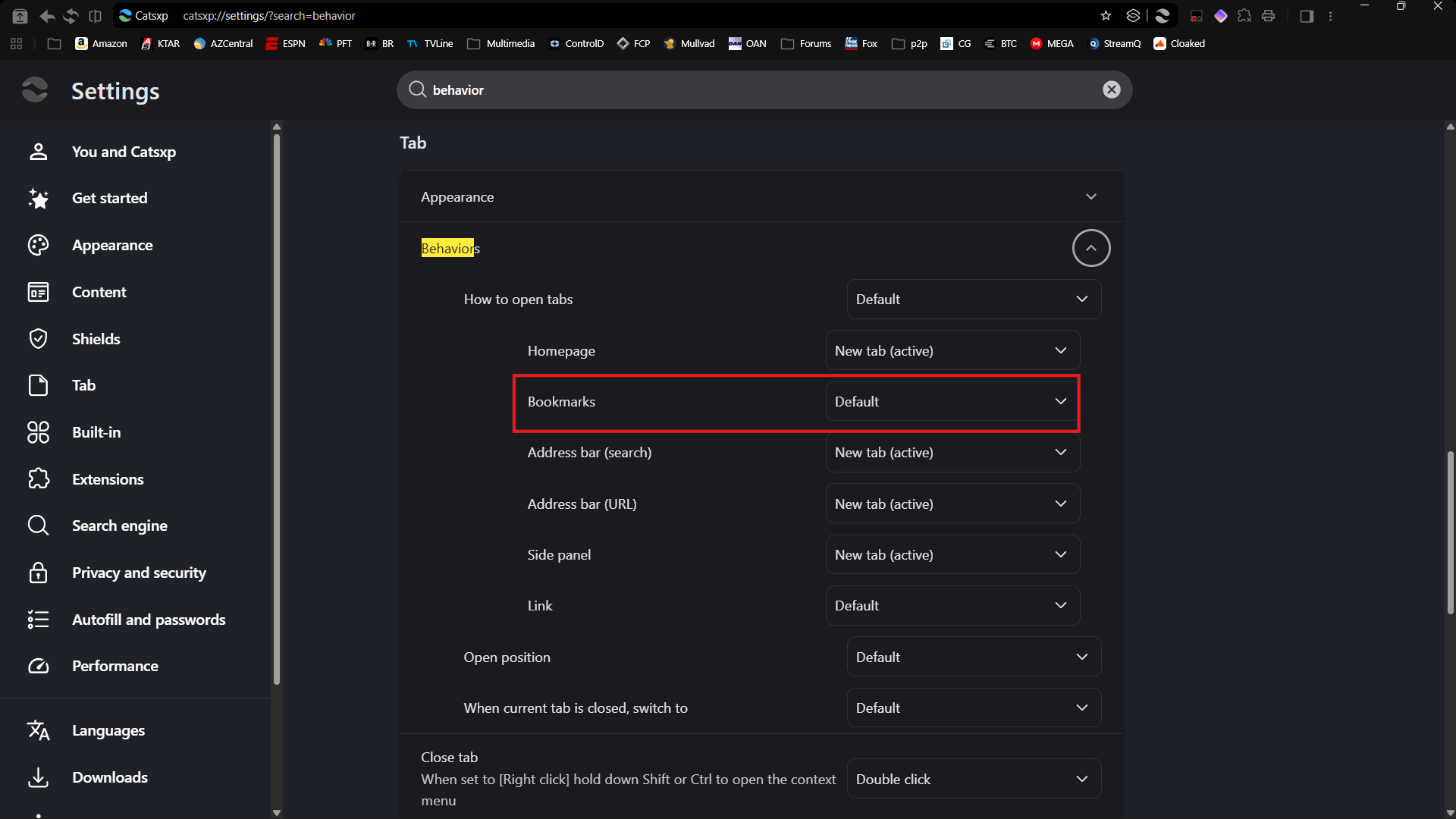The width and height of the screenshot is (1456, 819).
Task: Clear the settings search with X button
Action: [x=1112, y=89]
